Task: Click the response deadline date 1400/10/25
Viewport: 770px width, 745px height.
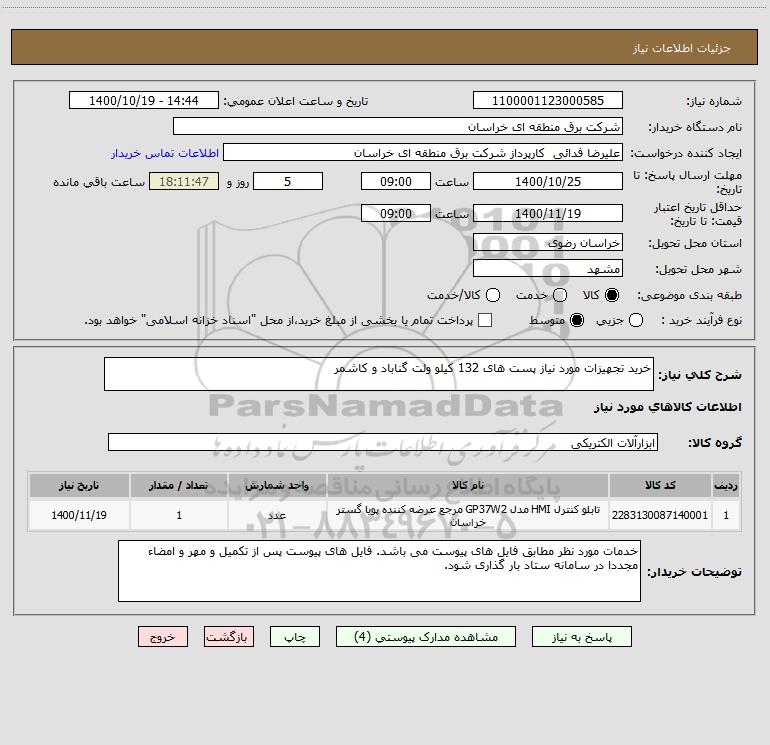Action: click(548, 182)
